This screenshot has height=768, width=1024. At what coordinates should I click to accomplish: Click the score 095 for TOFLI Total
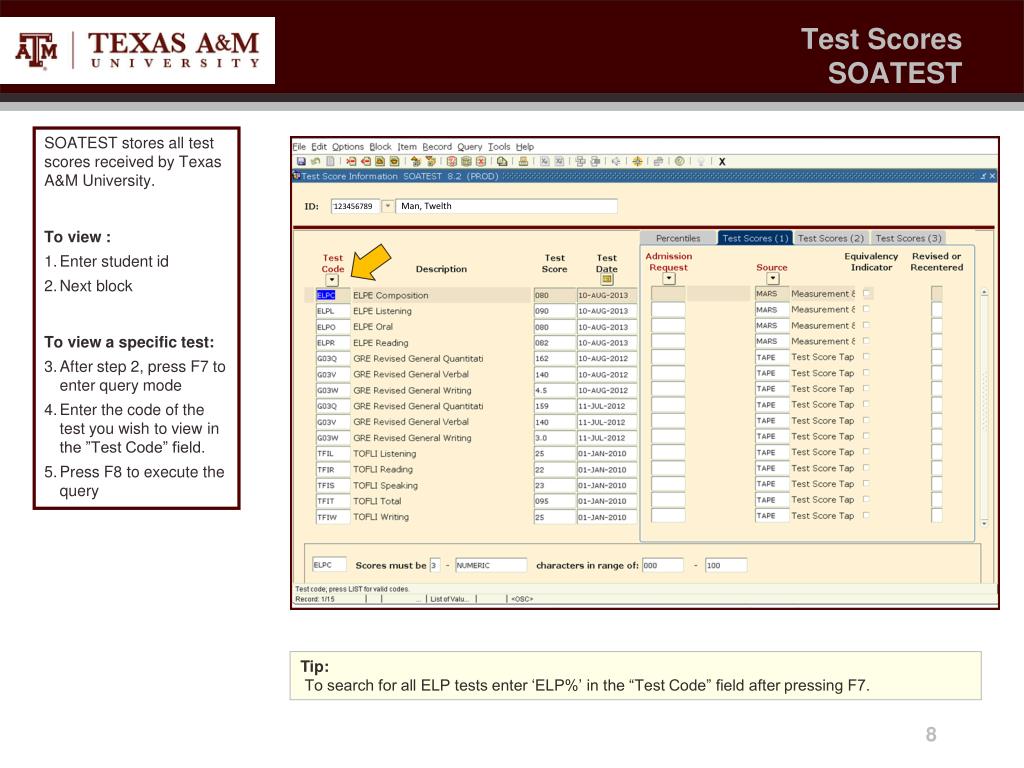coord(554,501)
